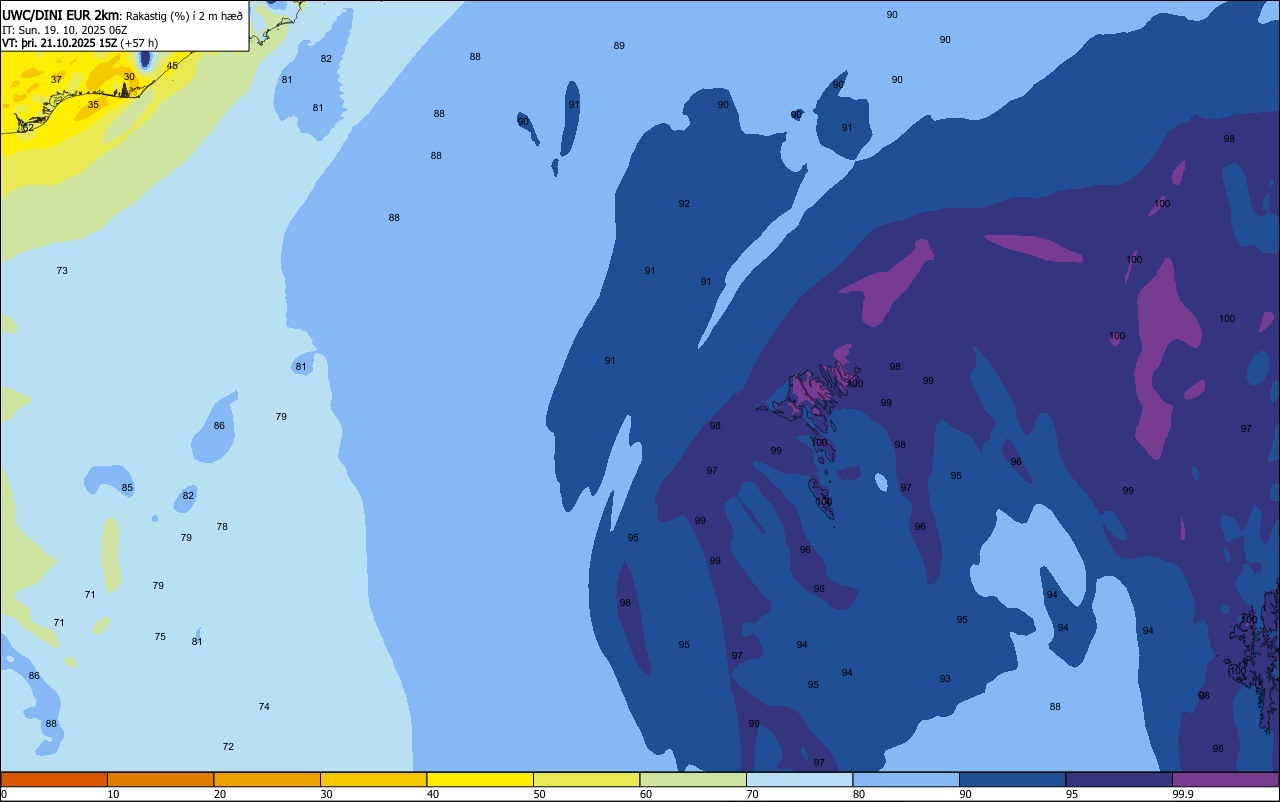
Task: Click the 70–80 light blue legend swatch
Action: 799,779
